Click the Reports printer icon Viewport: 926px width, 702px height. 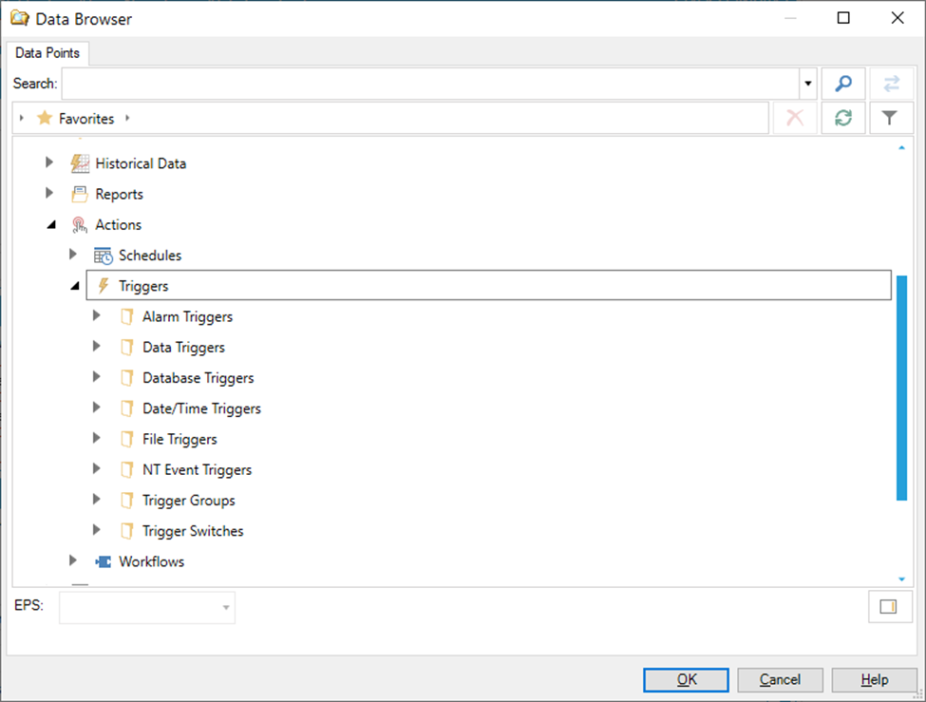(x=80, y=194)
